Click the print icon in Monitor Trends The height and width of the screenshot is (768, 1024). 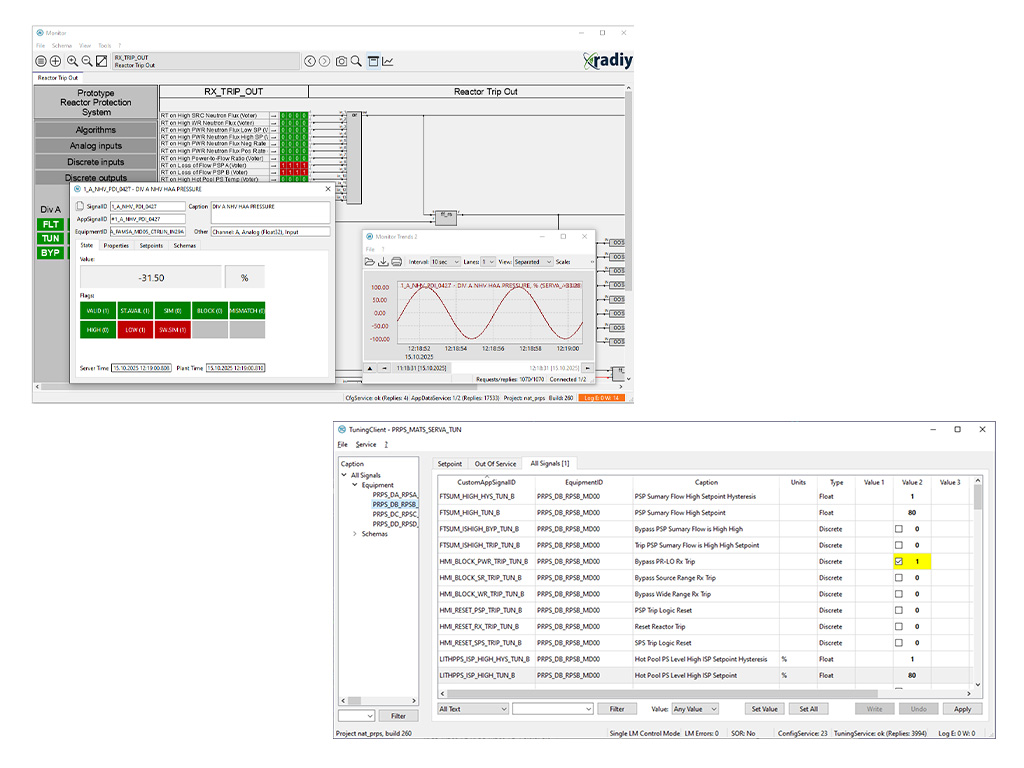[x=397, y=262]
